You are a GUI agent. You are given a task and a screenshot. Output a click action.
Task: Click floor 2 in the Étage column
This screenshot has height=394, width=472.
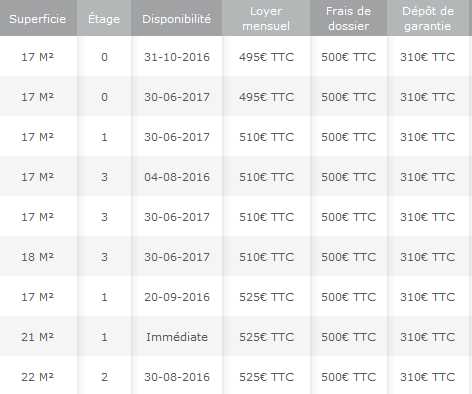[x=104, y=377]
